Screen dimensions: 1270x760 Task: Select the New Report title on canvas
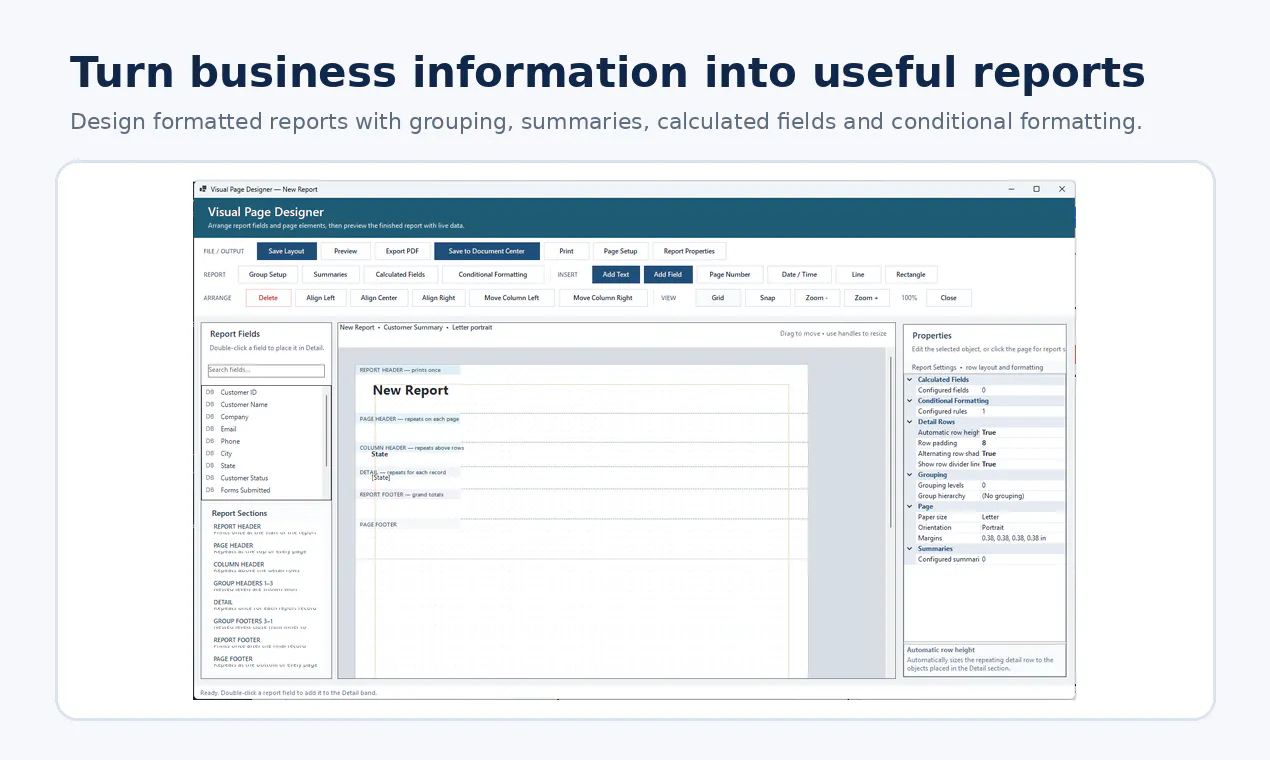(x=411, y=390)
